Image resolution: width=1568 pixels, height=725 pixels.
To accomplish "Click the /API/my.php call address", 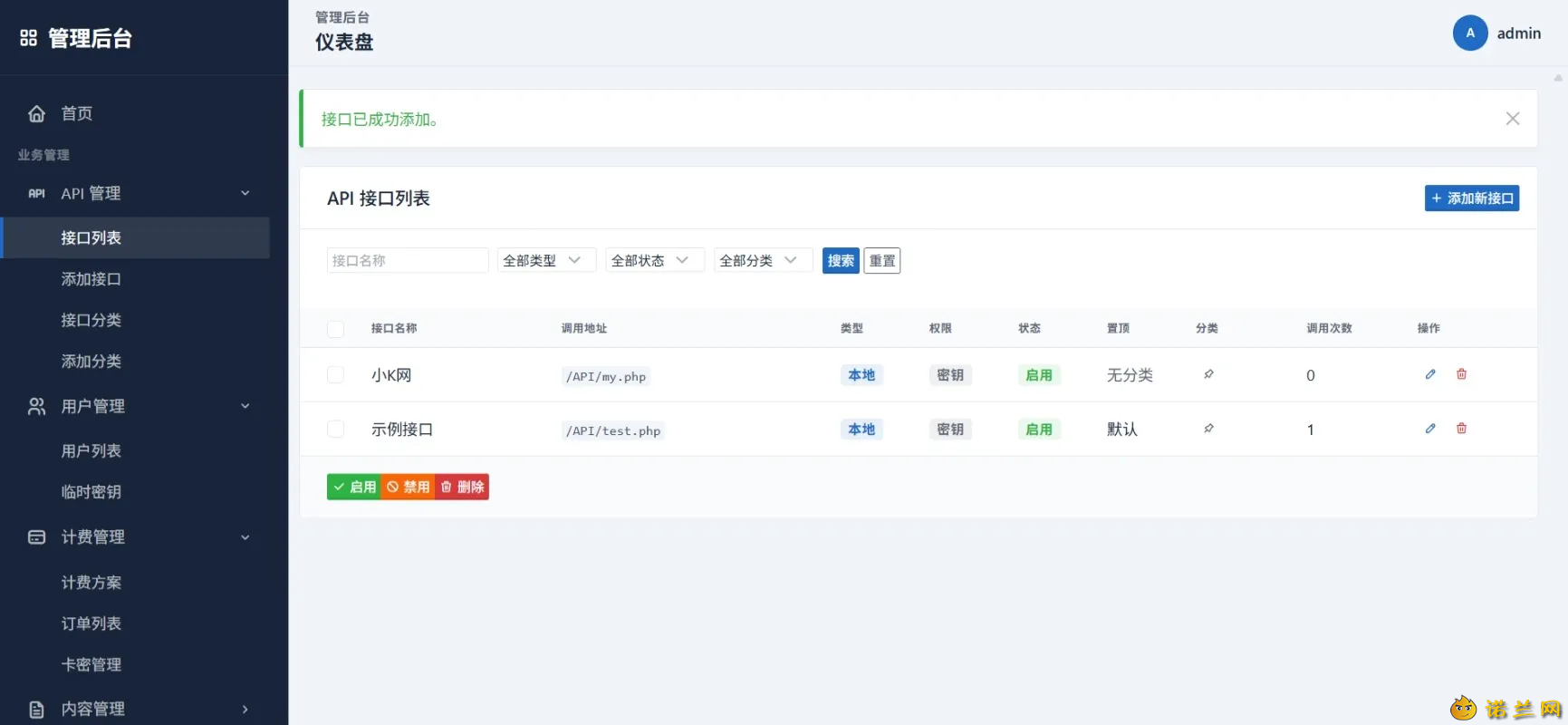I will pyautogui.click(x=606, y=376).
